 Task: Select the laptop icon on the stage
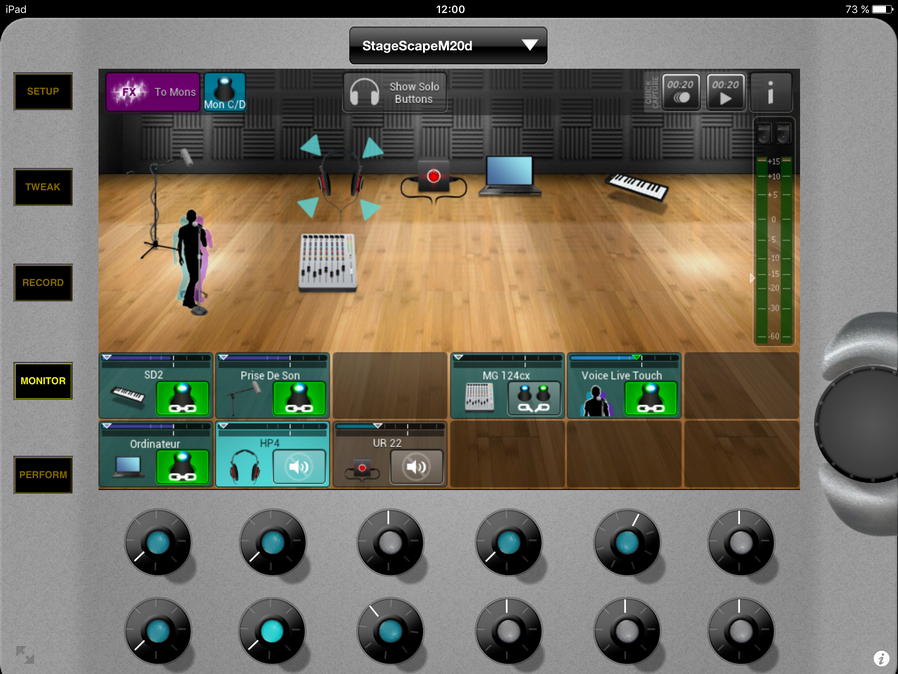[x=508, y=176]
